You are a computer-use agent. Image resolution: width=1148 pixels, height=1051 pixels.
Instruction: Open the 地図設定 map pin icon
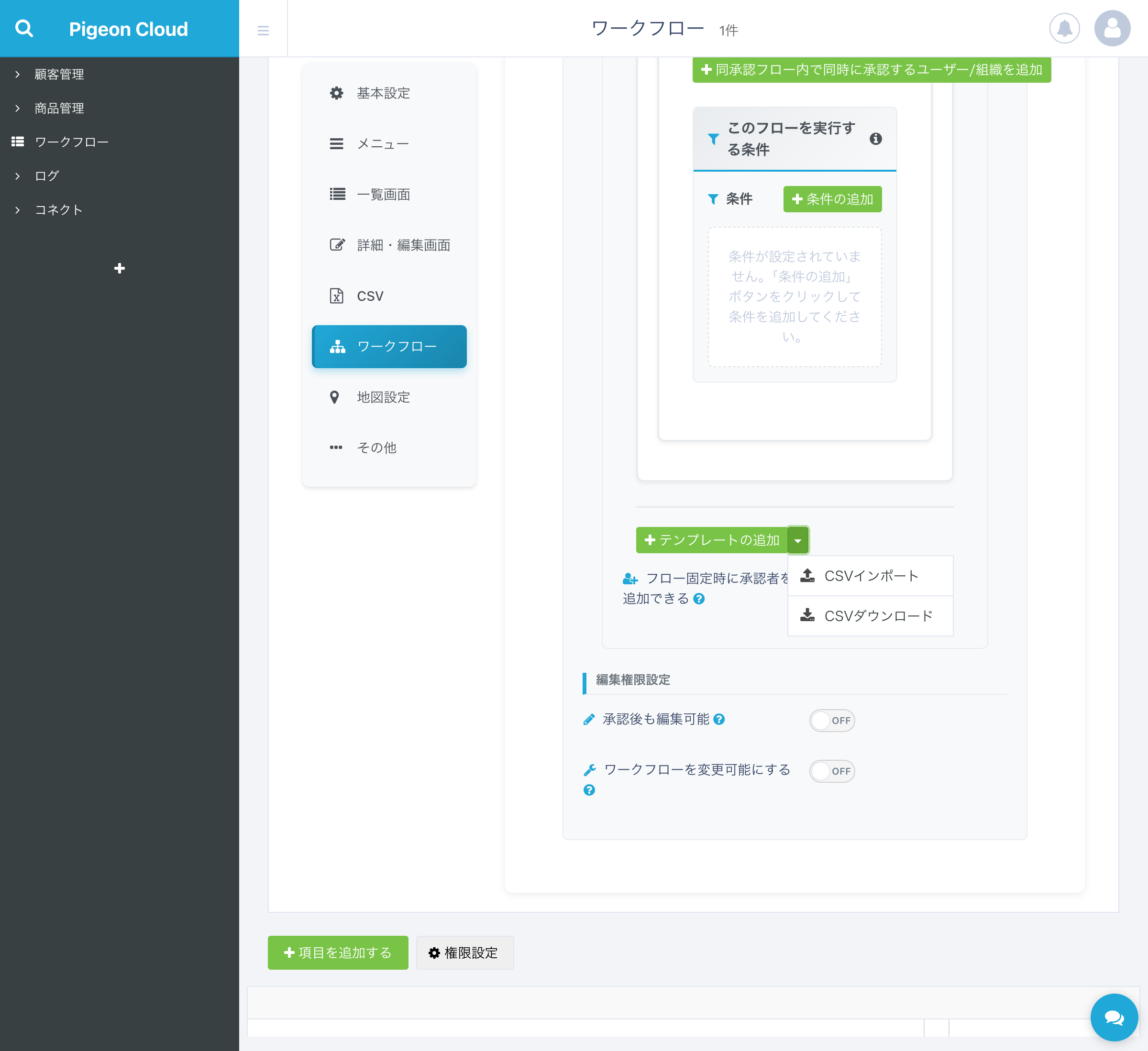(335, 397)
